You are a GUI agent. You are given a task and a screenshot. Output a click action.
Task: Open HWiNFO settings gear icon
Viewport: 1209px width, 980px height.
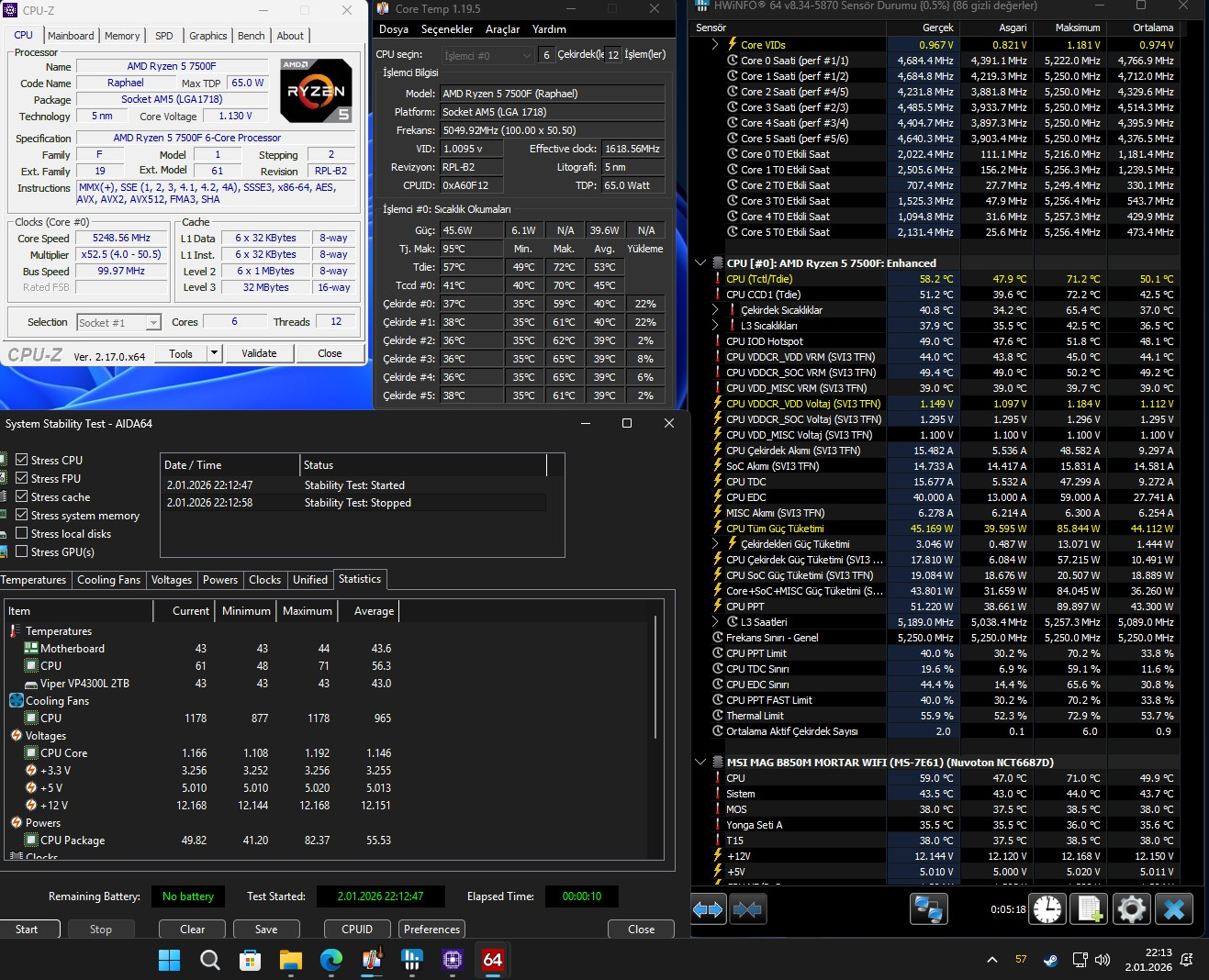1131,909
